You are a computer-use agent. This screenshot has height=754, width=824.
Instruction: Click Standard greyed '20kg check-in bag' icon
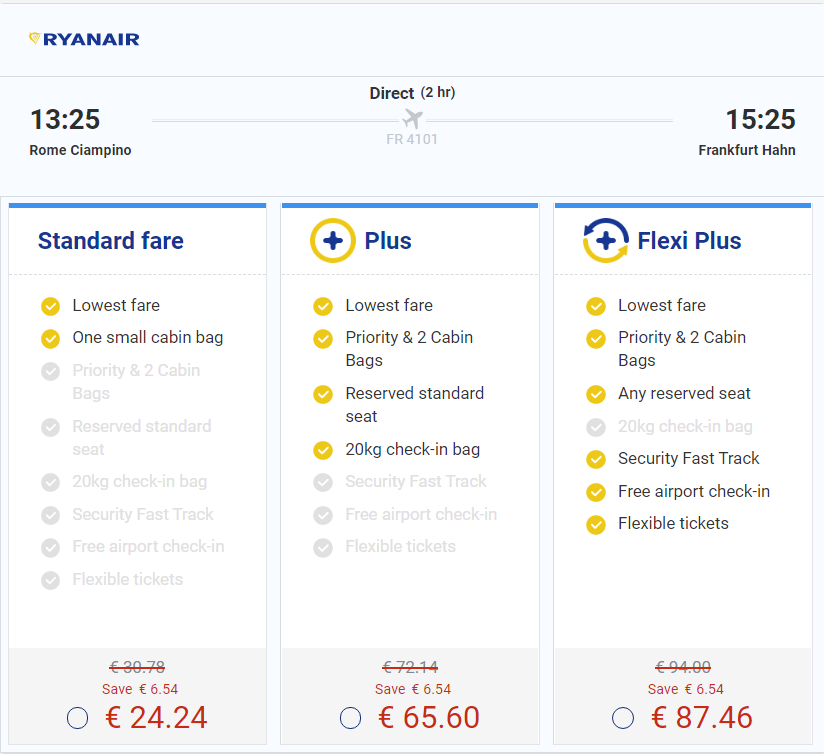[50, 482]
